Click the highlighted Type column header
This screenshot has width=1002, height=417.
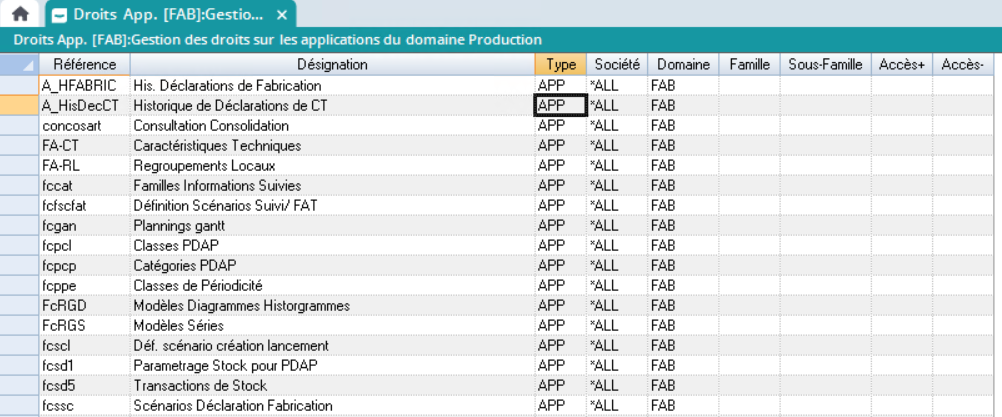pyautogui.click(x=560, y=65)
